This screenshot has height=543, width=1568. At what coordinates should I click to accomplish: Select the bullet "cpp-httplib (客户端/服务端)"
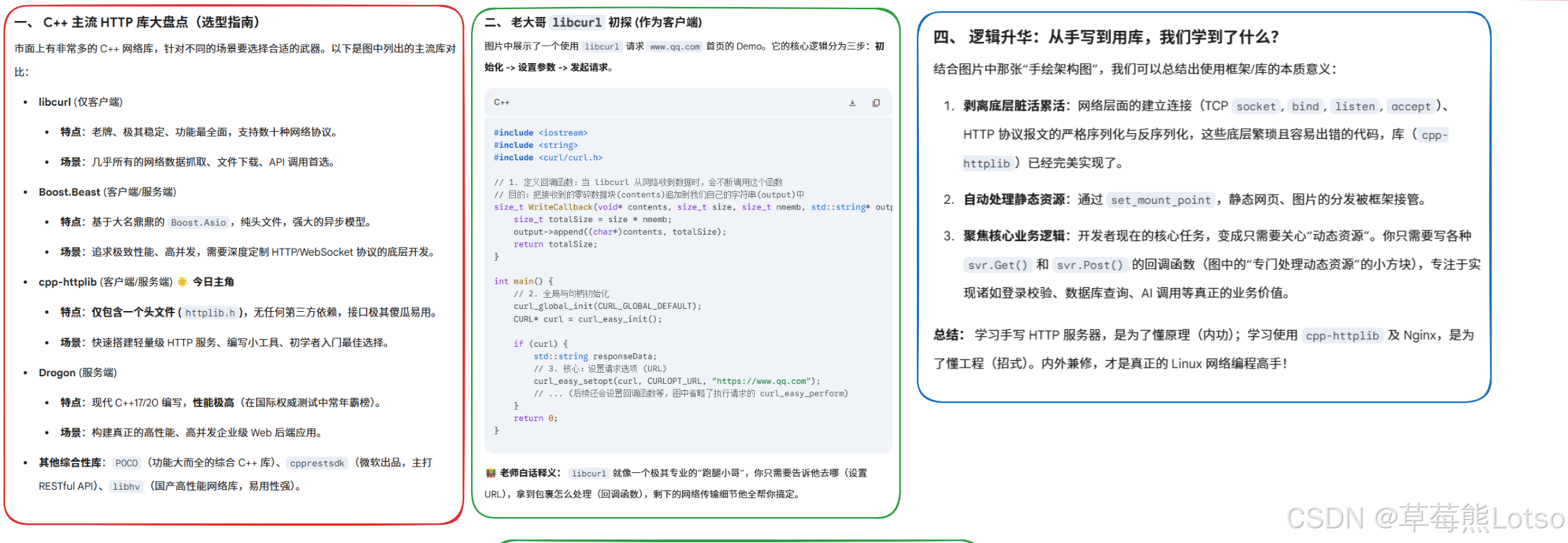(x=105, y=282)
